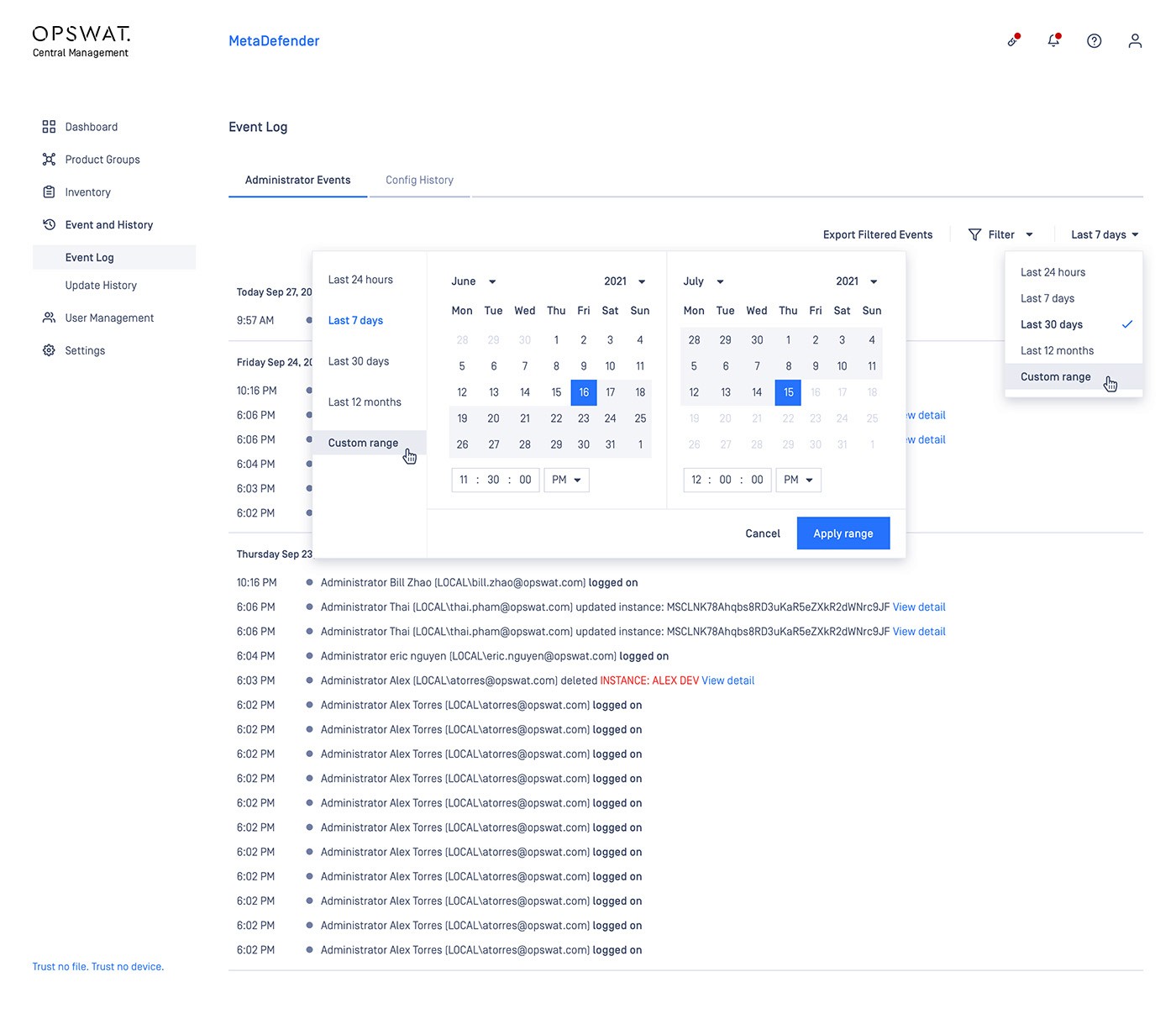Click Export Filtered Events

coord(878,234)
